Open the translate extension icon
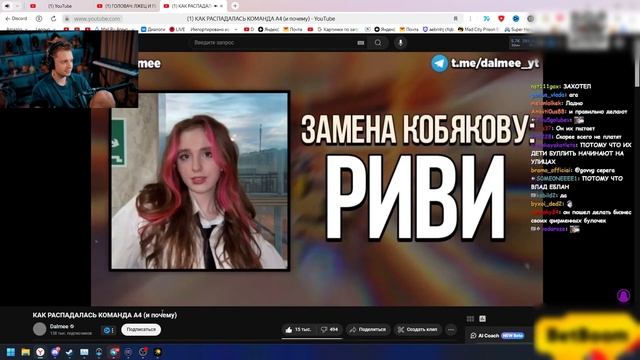The height and width of the screenshot is (360, 640). click(x=487, y=18)
